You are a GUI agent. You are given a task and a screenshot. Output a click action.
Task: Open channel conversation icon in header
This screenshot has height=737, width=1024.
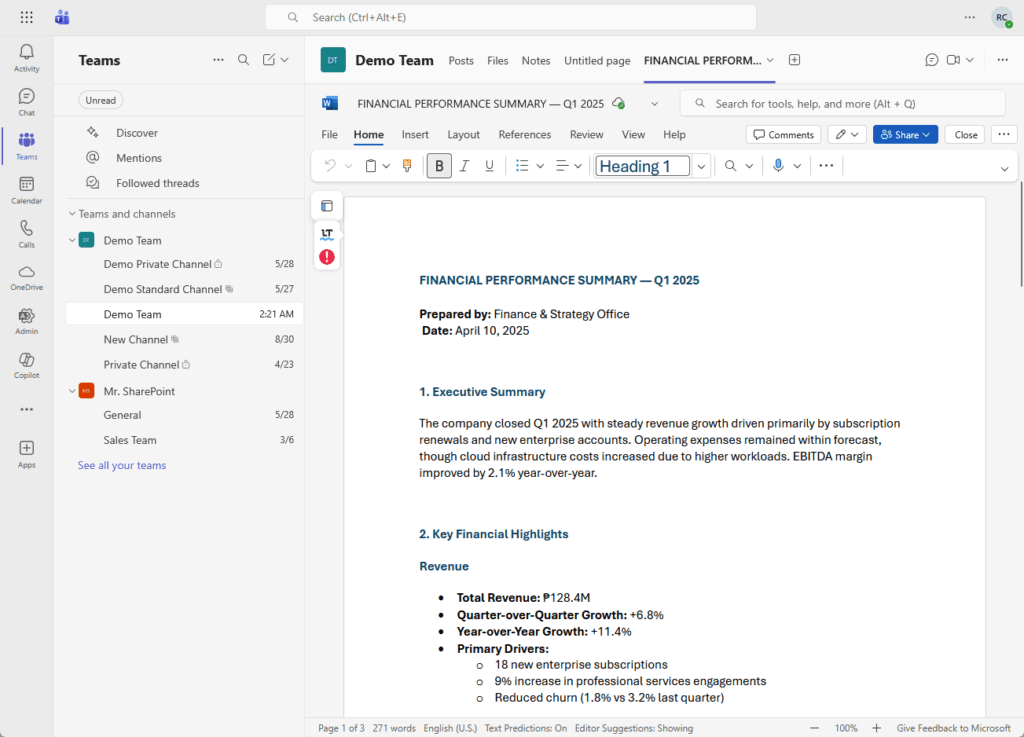click(x=932, y=60)
